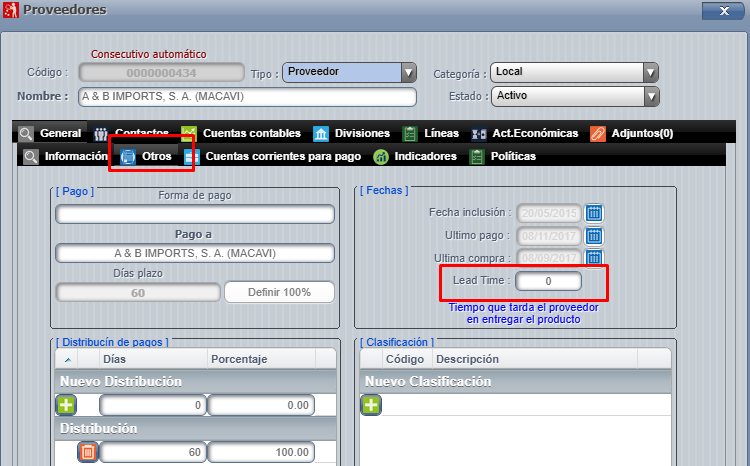Click the Contactos people icon
This screenshot has height=466, width=750.
point(100,133)
